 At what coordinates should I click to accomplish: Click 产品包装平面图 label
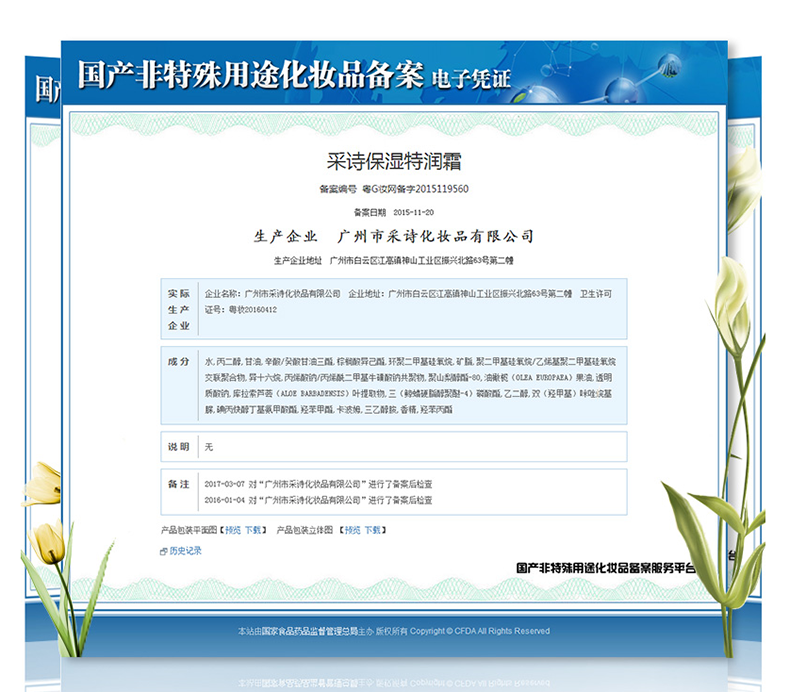(189, 530)
